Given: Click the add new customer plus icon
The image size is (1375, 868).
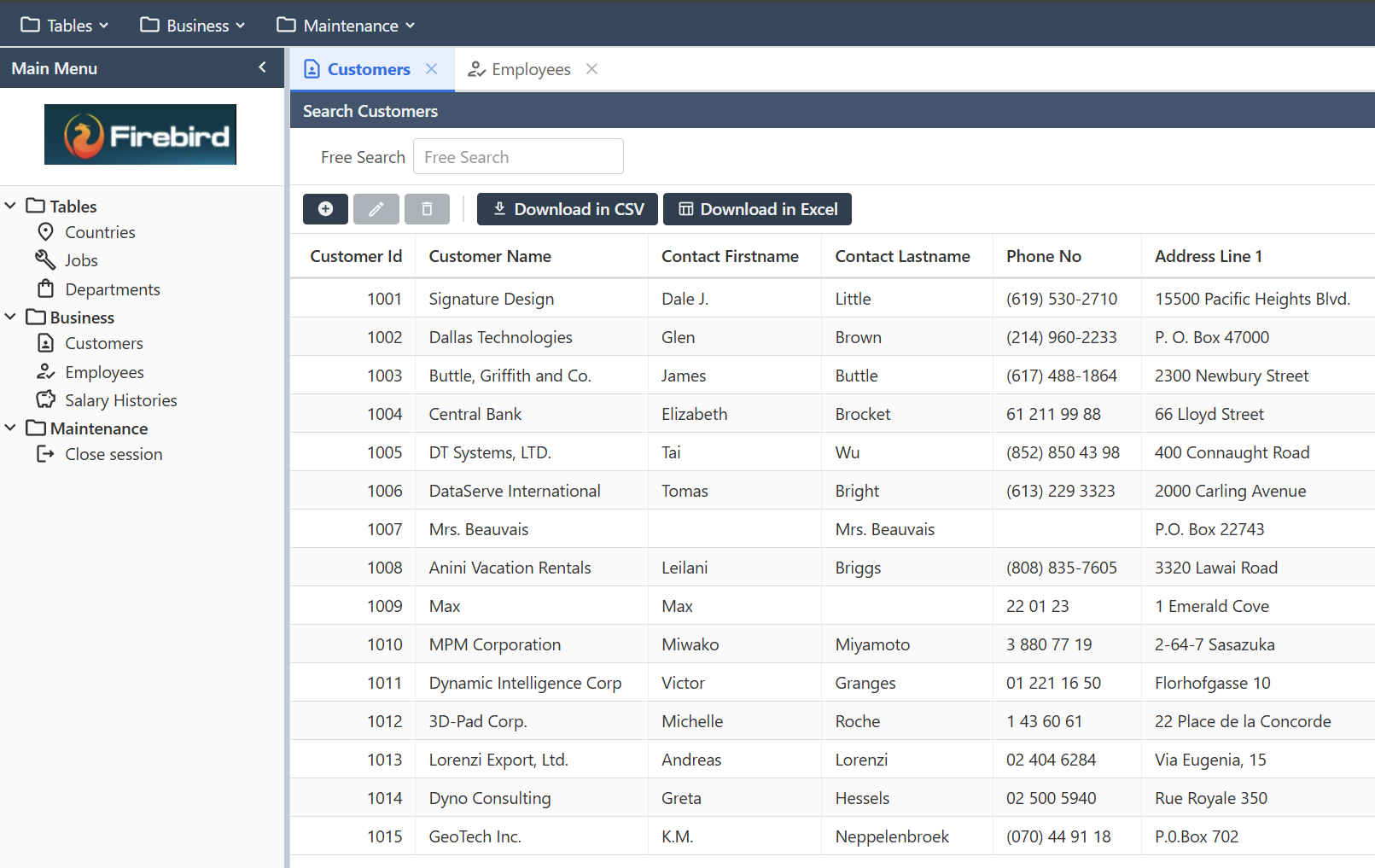Looking at the screenshot, I should click(325, 209).
